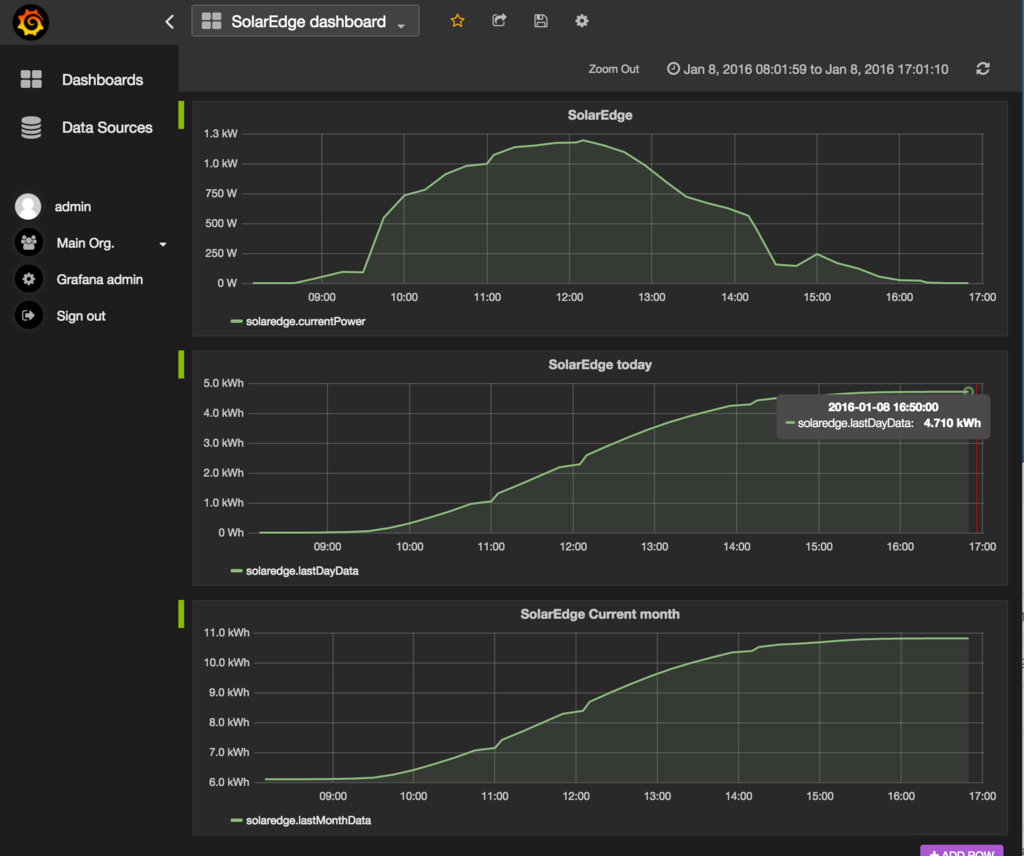Click the Zoom Out time control

613,69
